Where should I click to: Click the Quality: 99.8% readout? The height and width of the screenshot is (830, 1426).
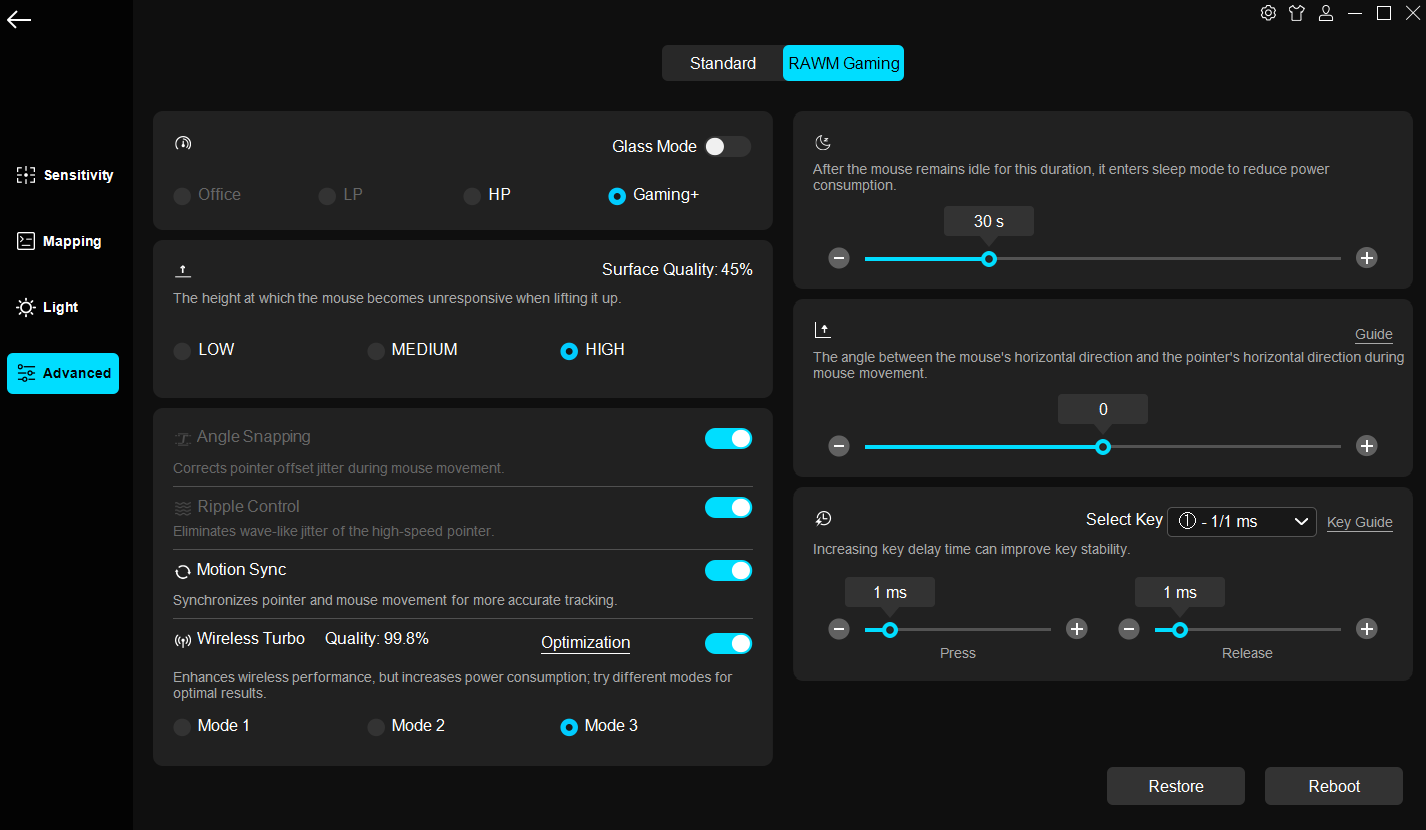[377, 639]
